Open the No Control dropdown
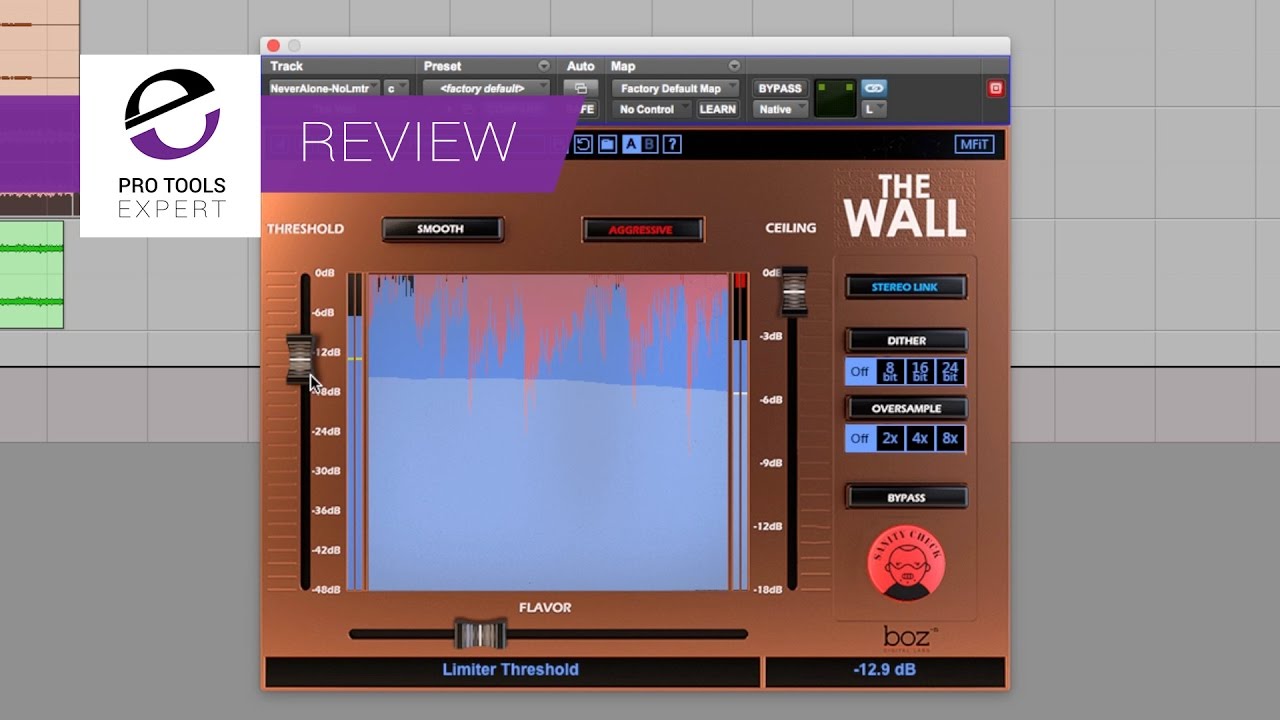 (652, 109)
